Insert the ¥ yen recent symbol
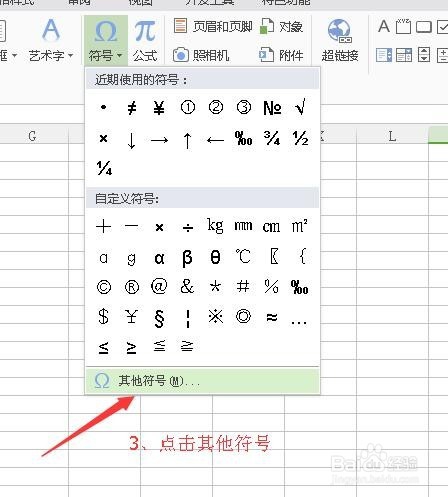 [159, 108]
